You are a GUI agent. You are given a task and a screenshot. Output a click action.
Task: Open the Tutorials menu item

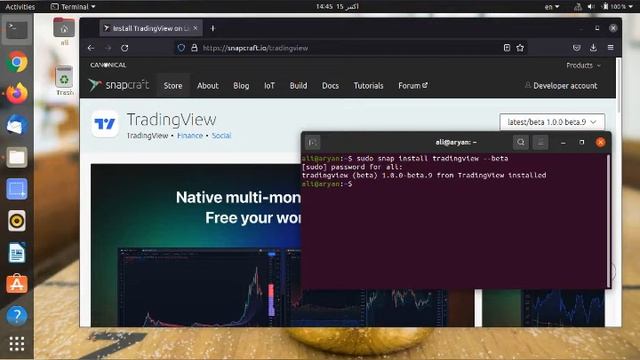pyautogui.click(x=369, y=86)
